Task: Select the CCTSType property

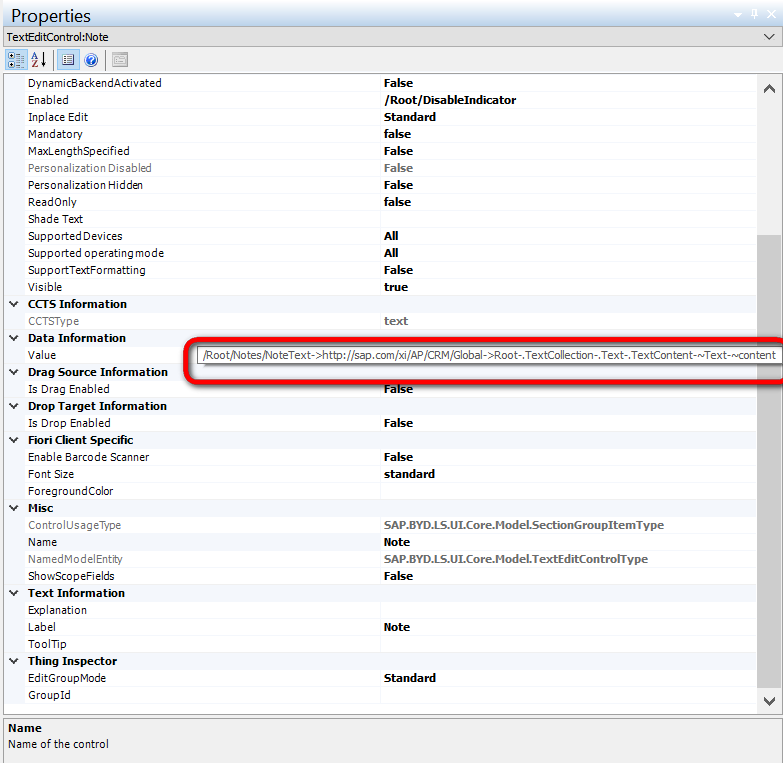Action: (x=53, y=321)
